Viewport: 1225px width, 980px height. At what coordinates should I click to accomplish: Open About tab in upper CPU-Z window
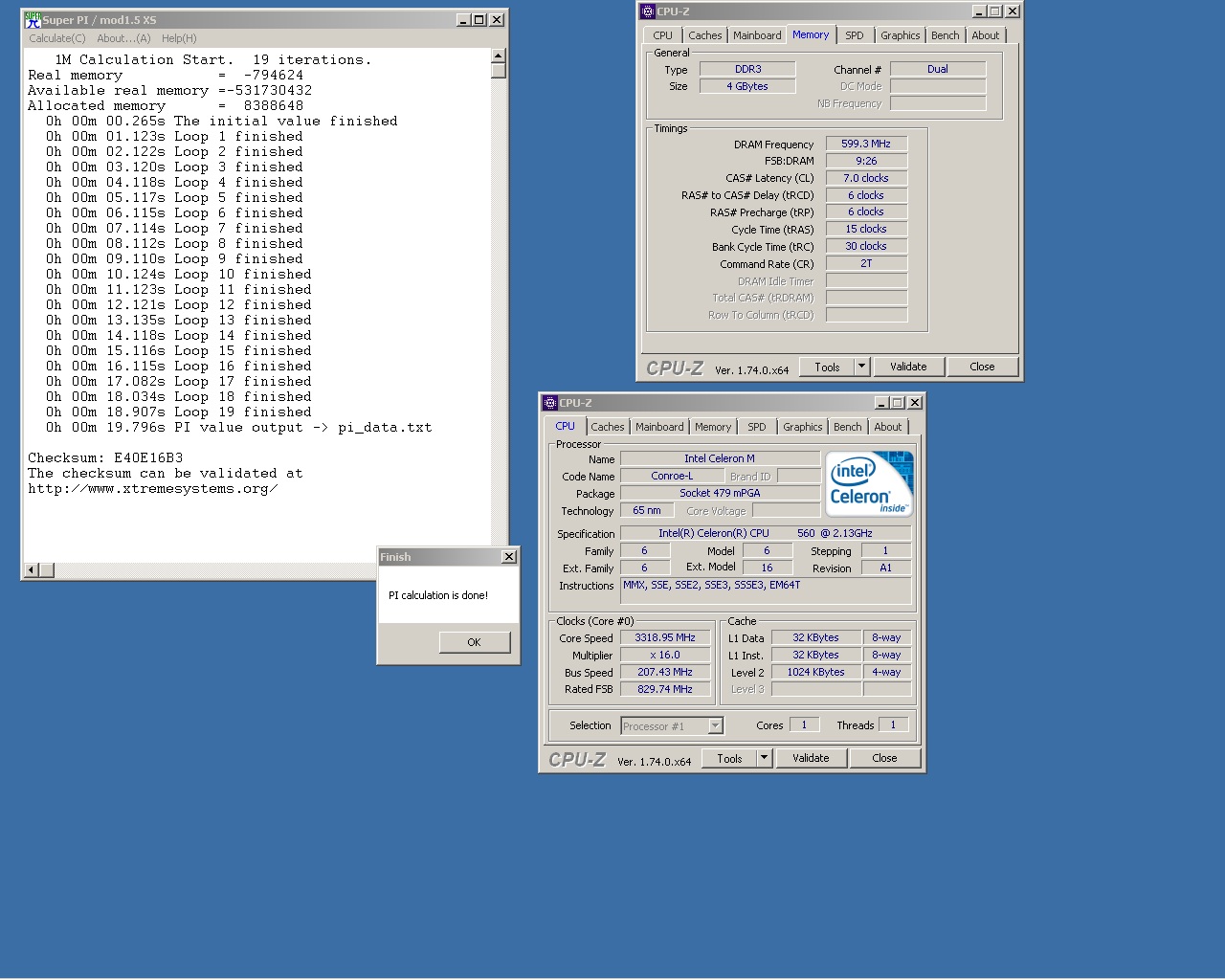coord(986,35)
